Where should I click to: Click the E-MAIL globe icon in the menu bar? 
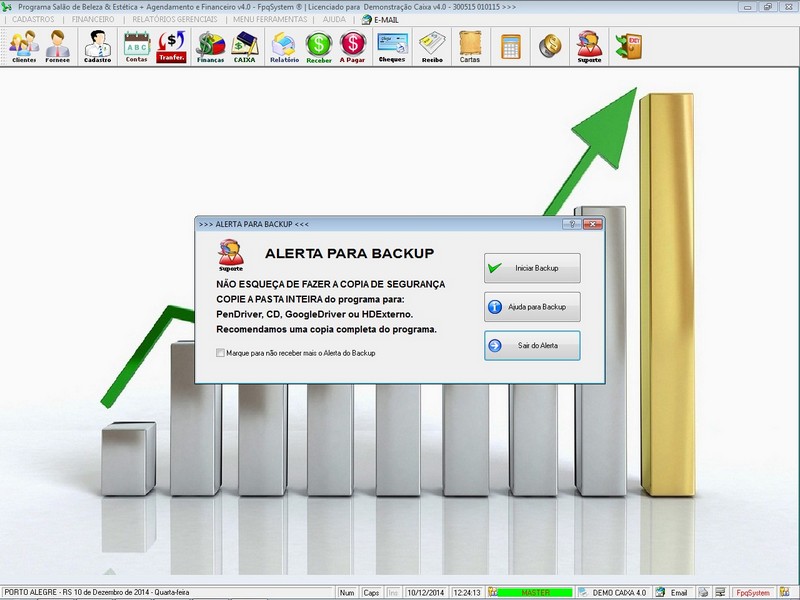(366, 19)
